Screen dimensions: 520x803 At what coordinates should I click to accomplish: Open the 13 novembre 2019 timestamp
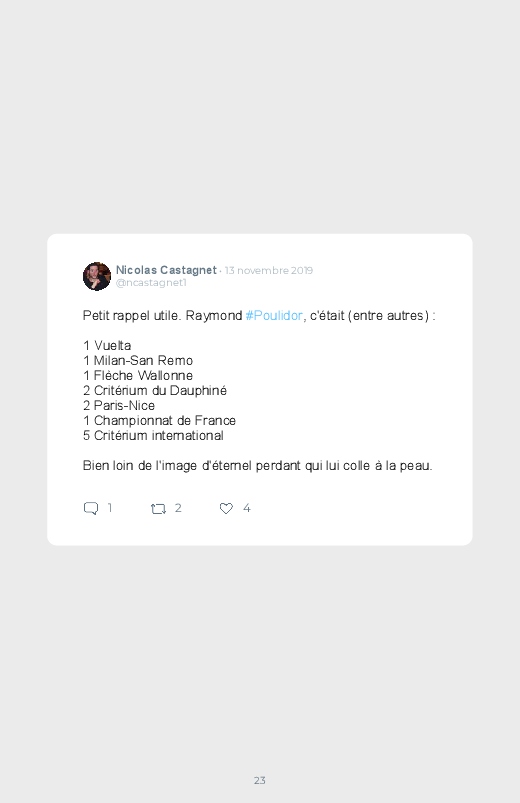(268, 270)
